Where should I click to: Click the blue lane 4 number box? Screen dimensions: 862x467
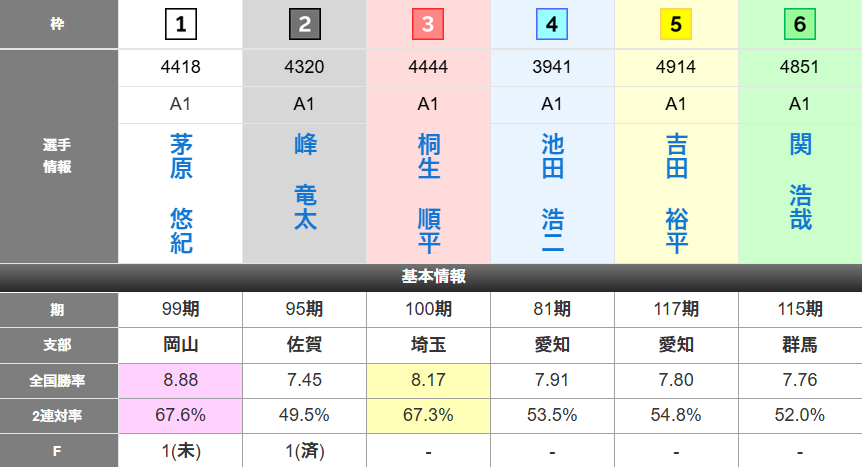coord(552,24)
